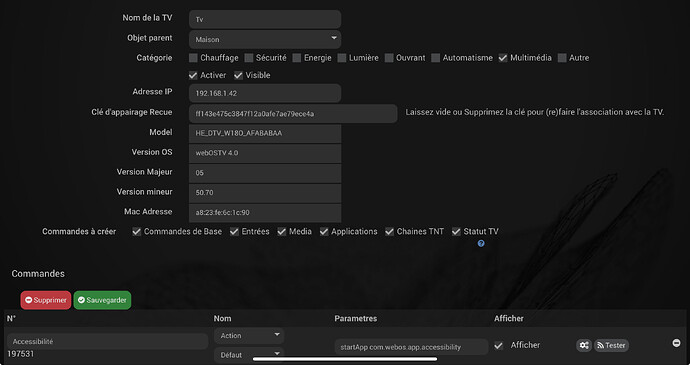This screenshot has width=690, height=365.
Task: Select the Clé d'appairage Recue field
Action: point(293,114)
